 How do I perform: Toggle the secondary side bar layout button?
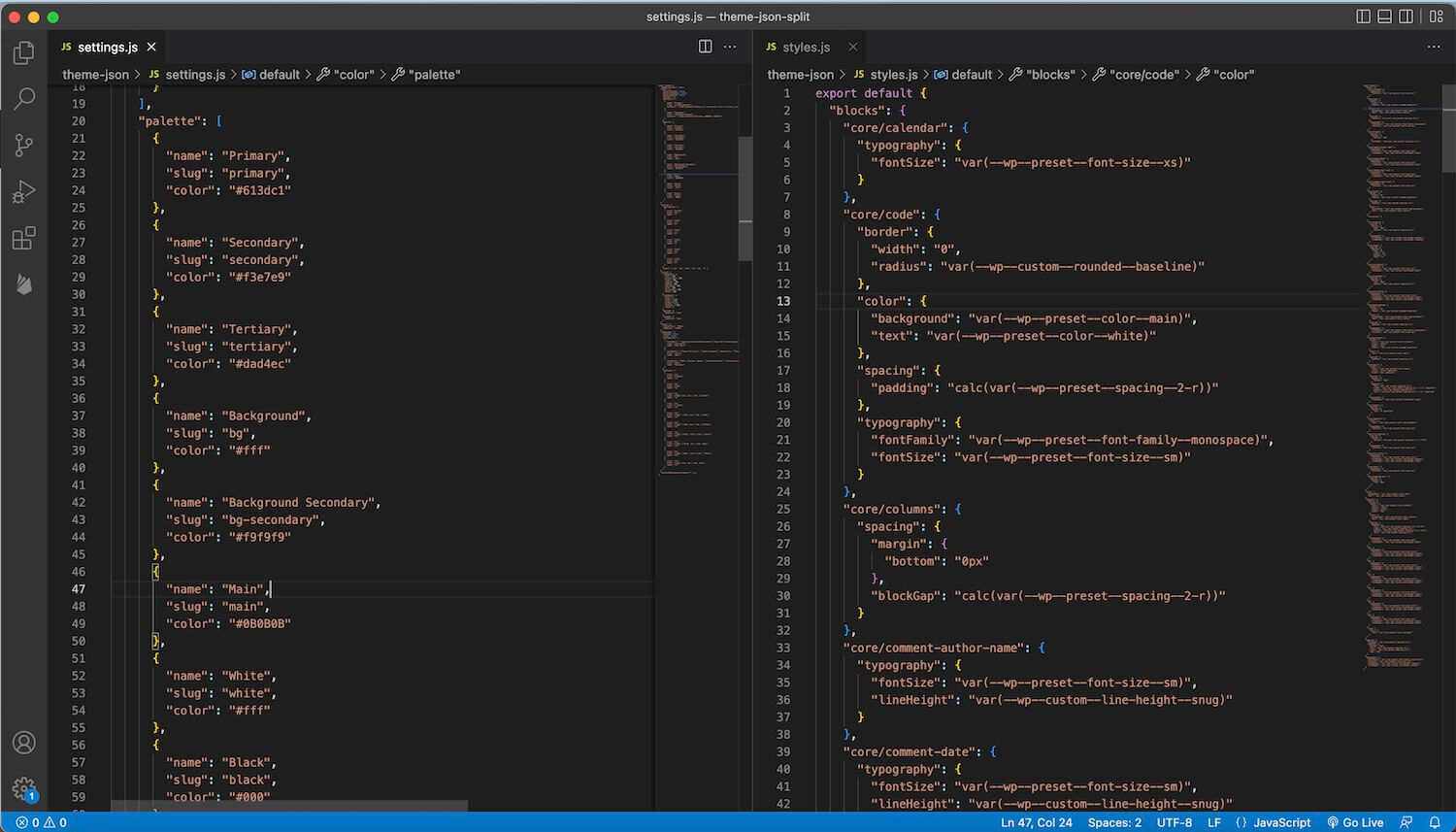(1406, 17)
